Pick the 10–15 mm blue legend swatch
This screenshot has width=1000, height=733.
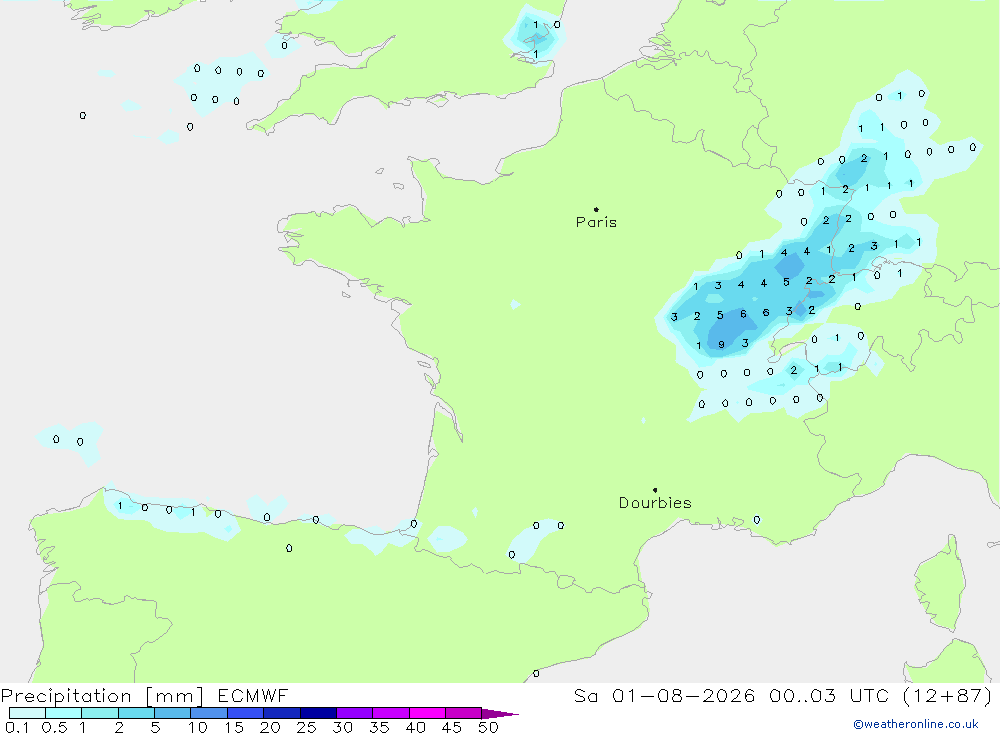(209, 713)
